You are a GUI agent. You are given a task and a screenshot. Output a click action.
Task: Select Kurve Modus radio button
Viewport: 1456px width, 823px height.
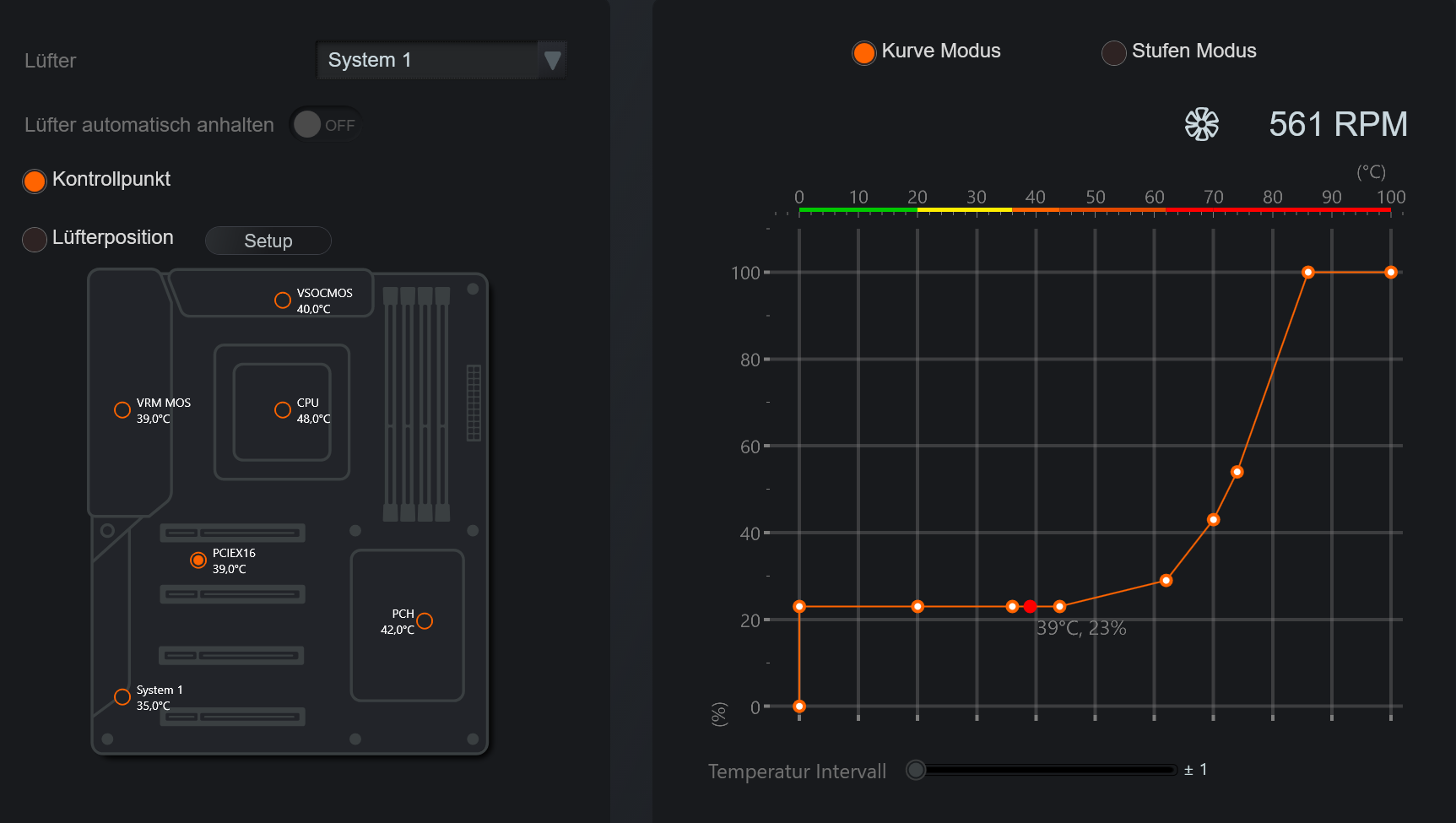[863, 52]
